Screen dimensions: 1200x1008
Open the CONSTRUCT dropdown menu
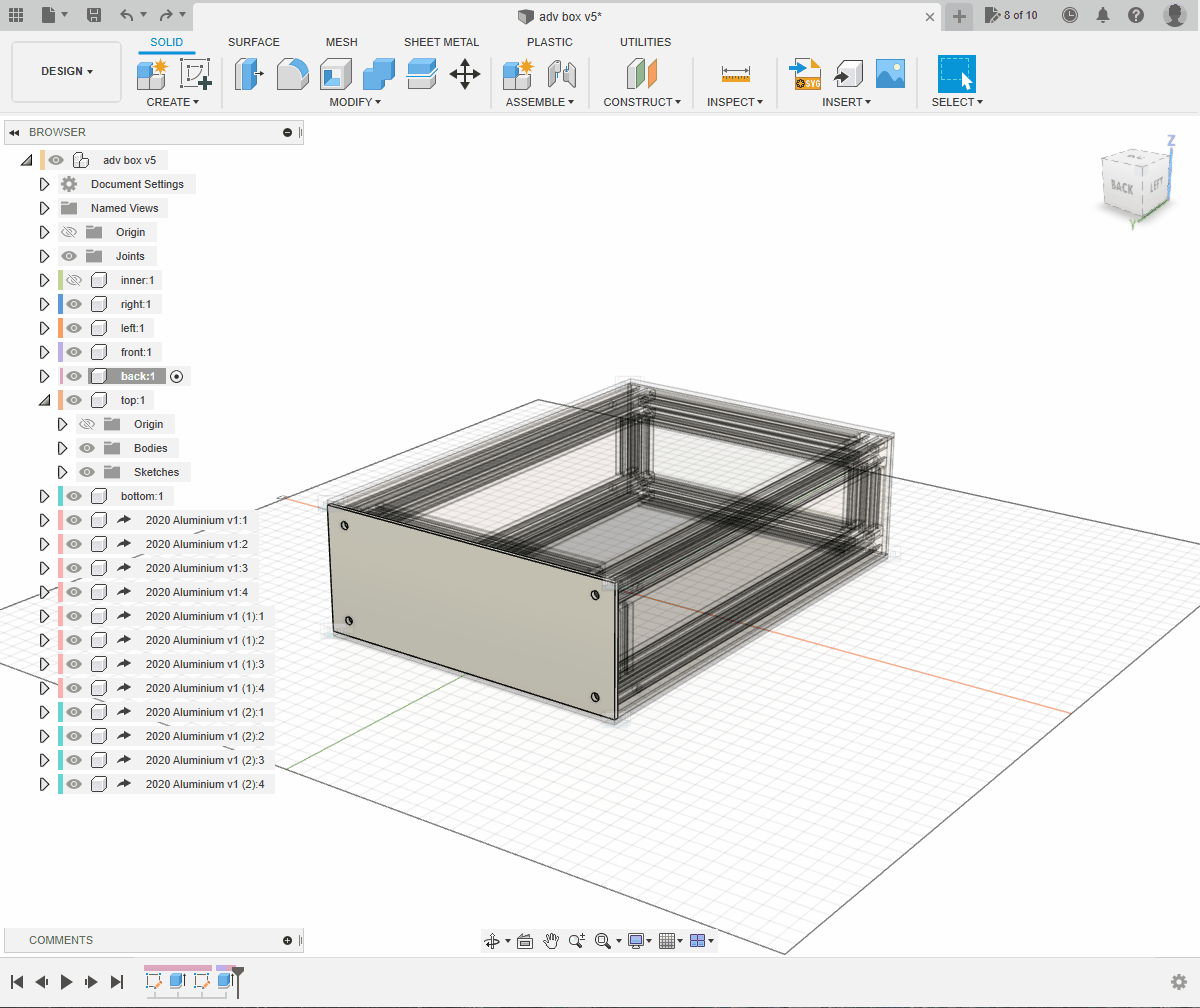[x=641, y=101]
